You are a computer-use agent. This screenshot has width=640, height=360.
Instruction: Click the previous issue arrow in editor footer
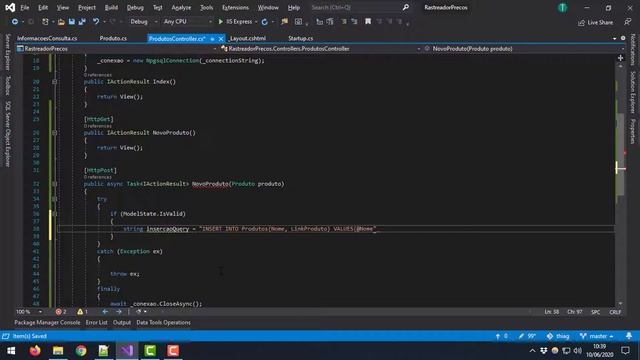pyautogui.click(x=105, y=312)
